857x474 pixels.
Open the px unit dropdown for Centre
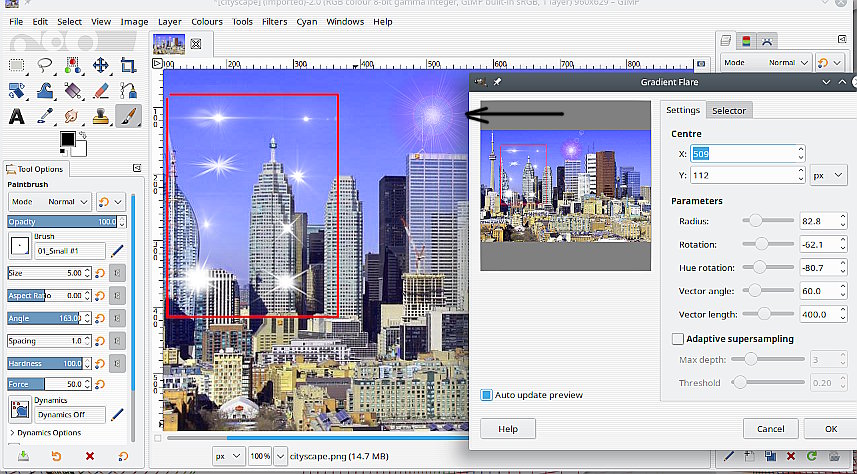[x=828, y=175]
